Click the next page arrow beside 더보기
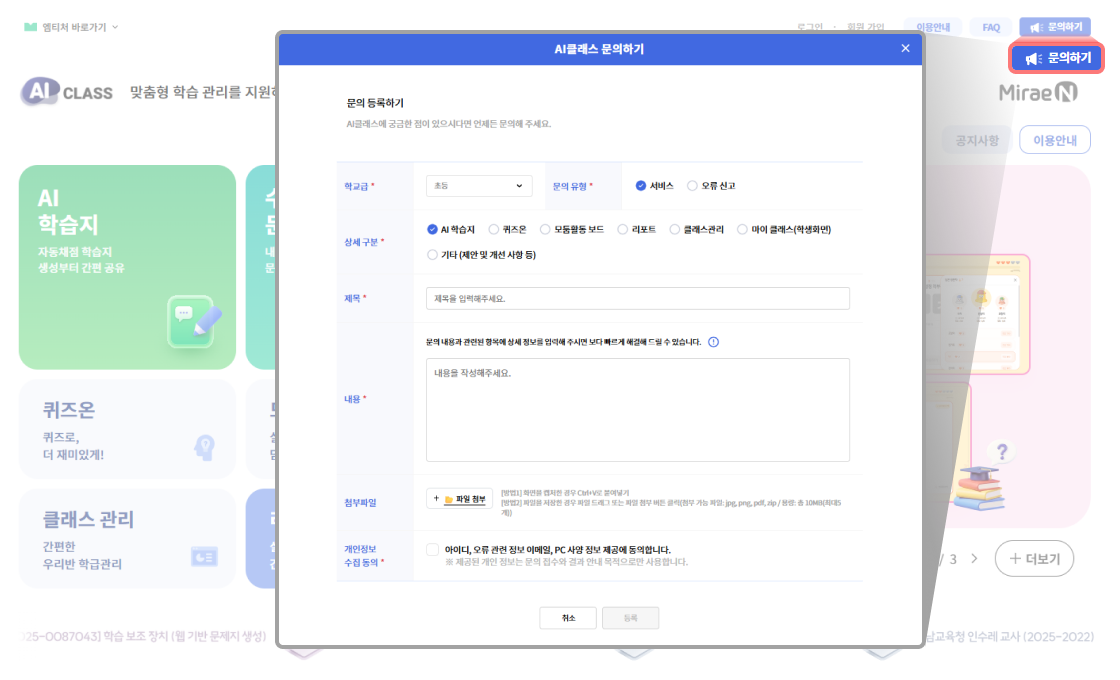The height and width of the screenshot is (680, 1120). click(x=974, y=559)
